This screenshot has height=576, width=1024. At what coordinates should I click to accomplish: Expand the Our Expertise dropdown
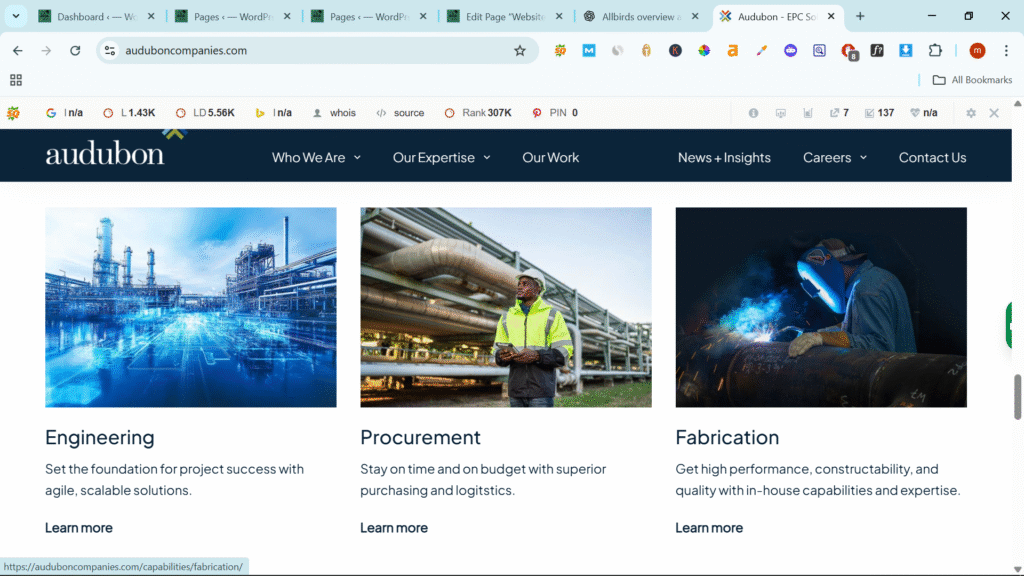(441, 157)
